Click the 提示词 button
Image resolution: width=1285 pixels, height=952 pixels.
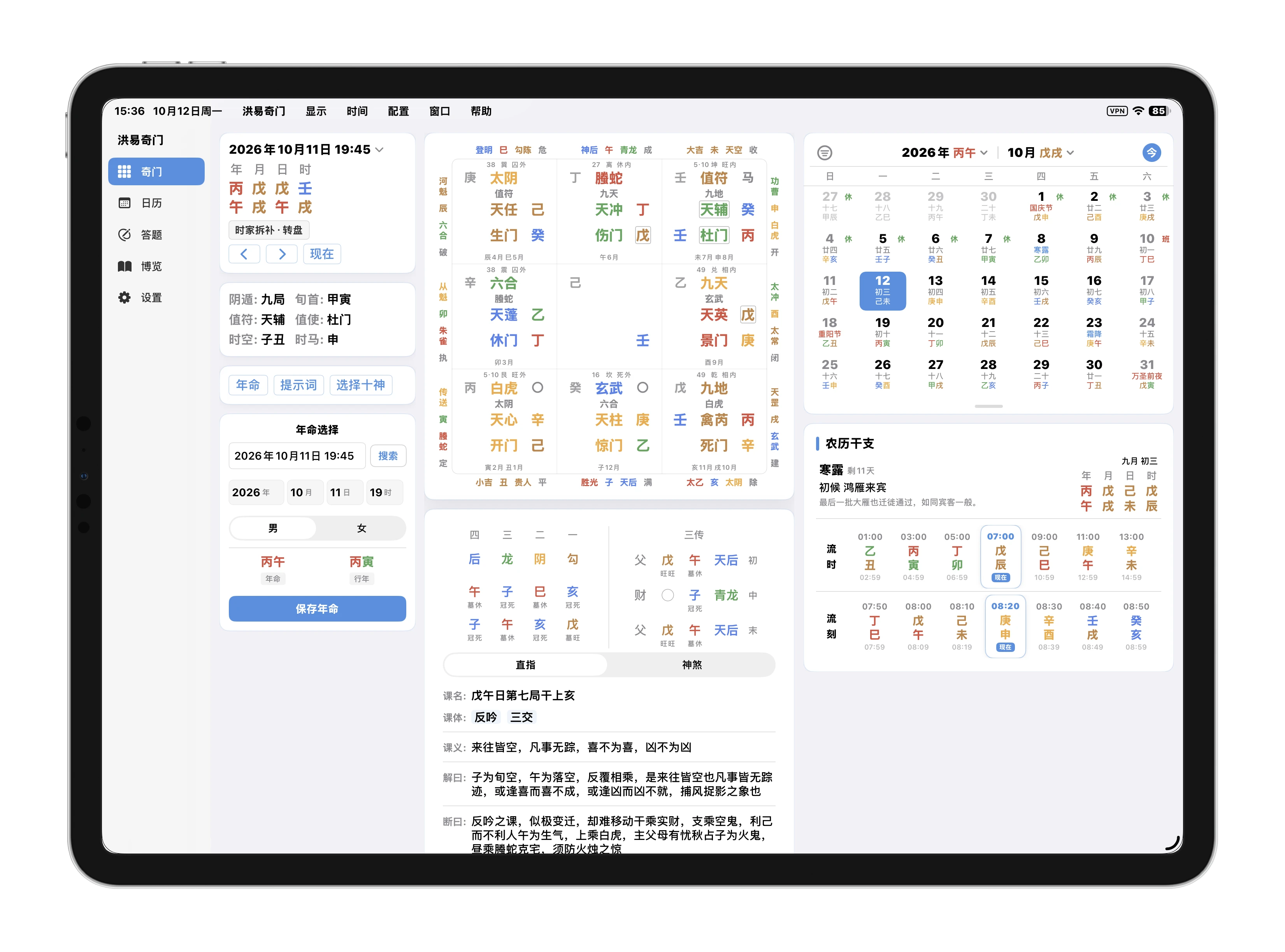click(x=298, y=385)
